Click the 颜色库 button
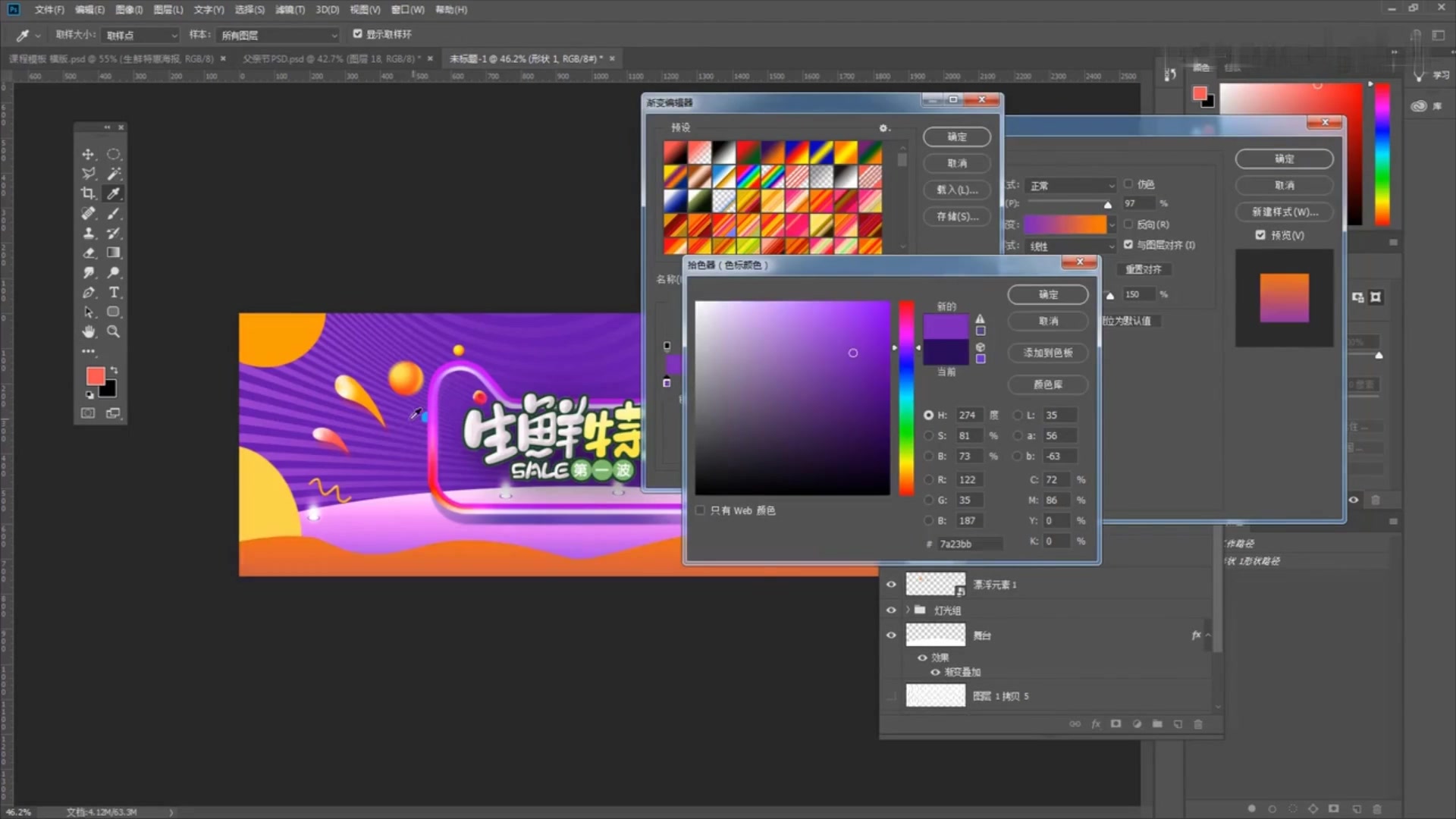This screenshot has height=819, width=1456. pyautogui.click(x=1047, y=384)
